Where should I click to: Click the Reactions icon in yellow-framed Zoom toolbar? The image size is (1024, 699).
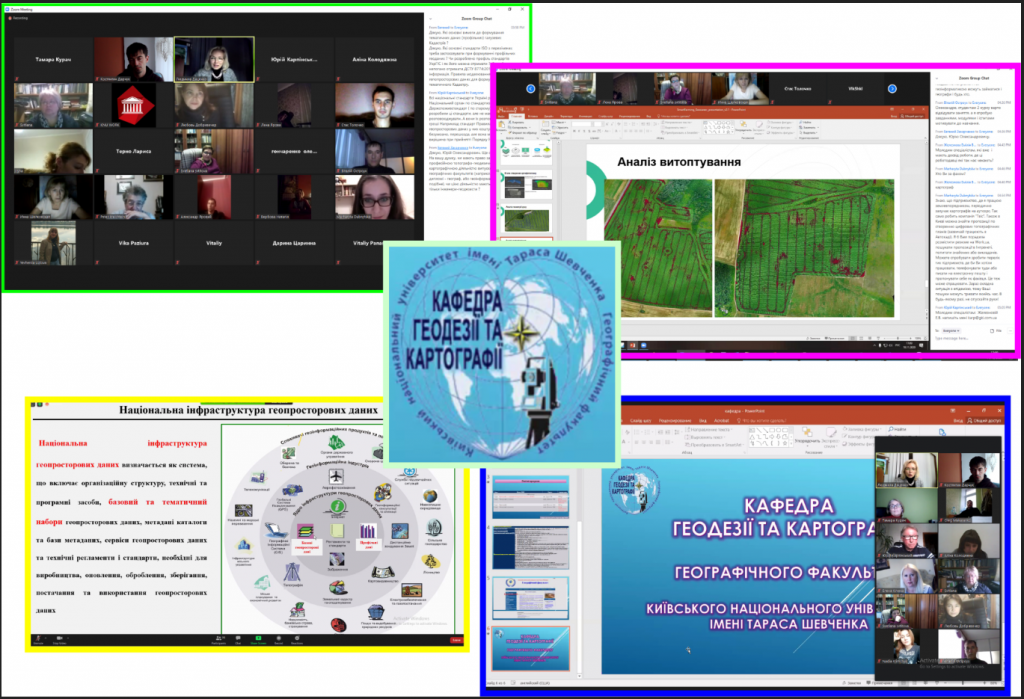(x=297, y=639)
